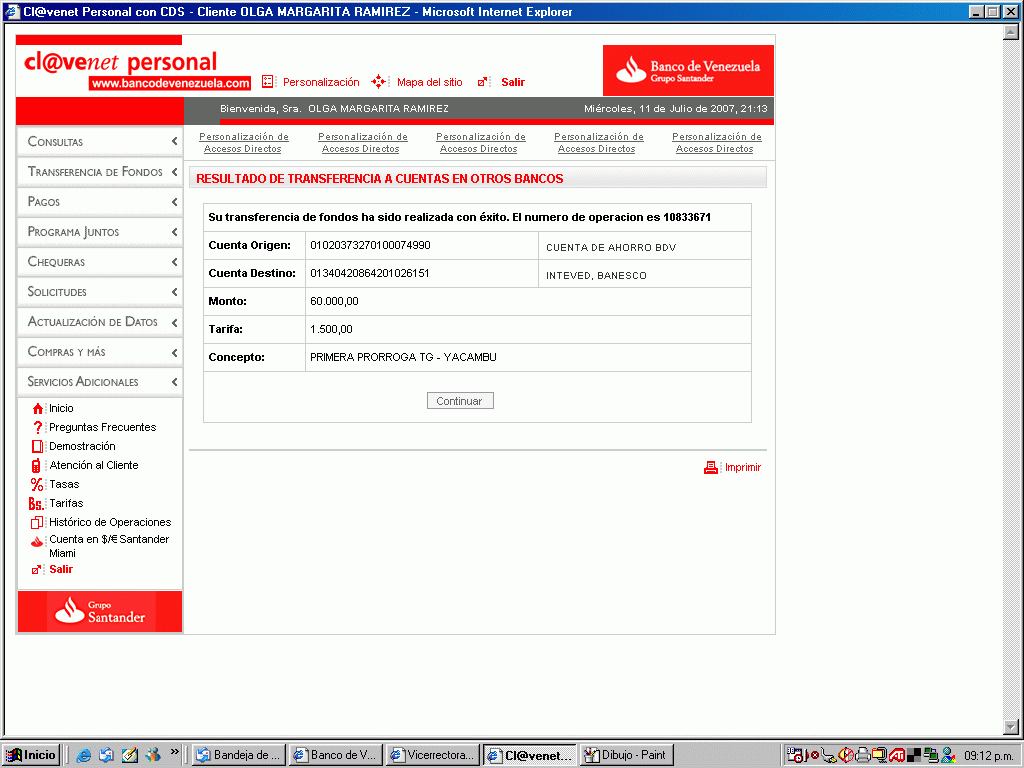Open Personalización link in header

click(321, 82)
